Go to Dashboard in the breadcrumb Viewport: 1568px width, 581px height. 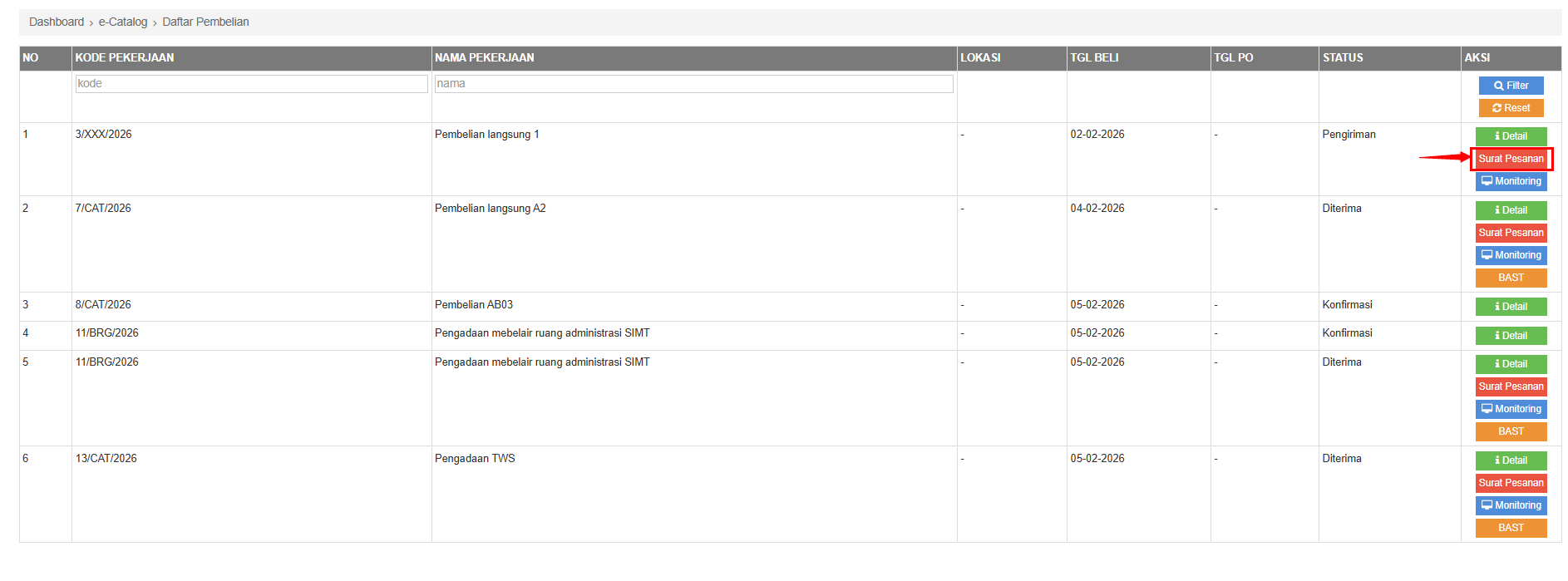tap(57, 22)
